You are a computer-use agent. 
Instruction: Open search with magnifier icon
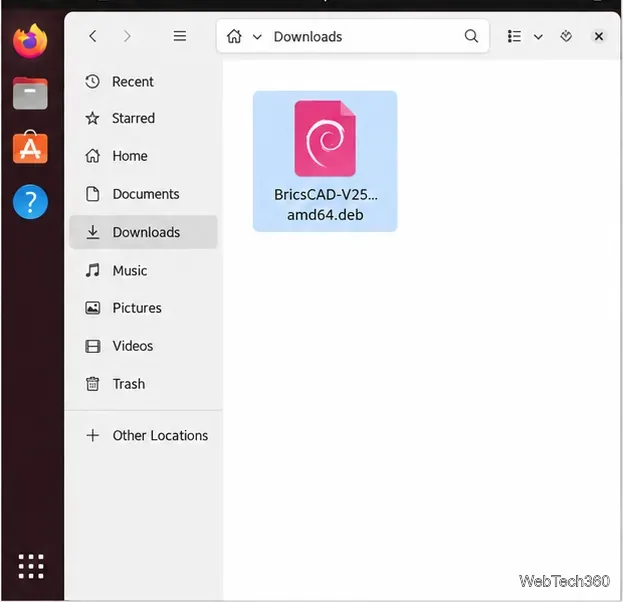tap(471, 36)
